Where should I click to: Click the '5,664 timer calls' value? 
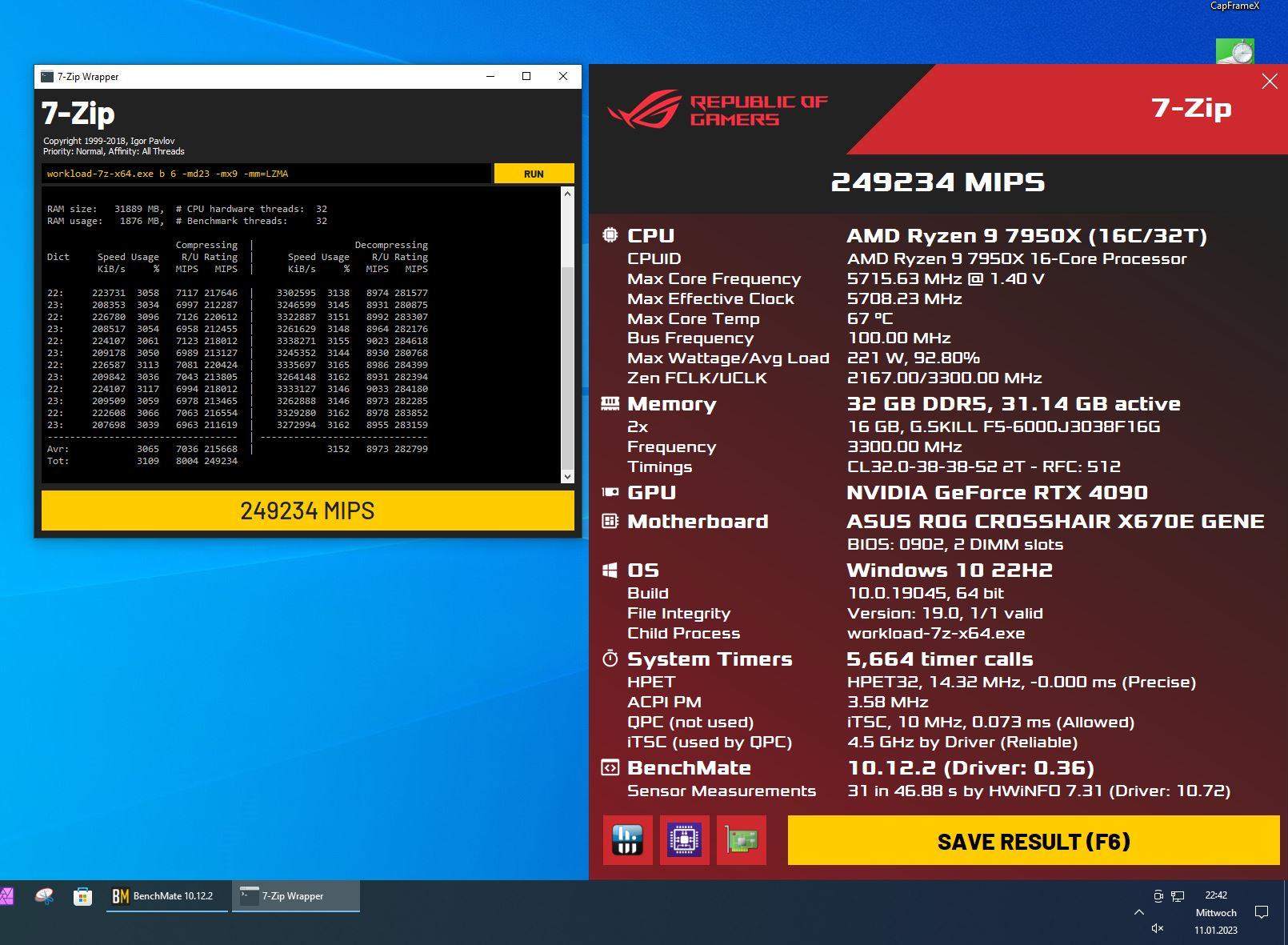[x=940, y=659]
